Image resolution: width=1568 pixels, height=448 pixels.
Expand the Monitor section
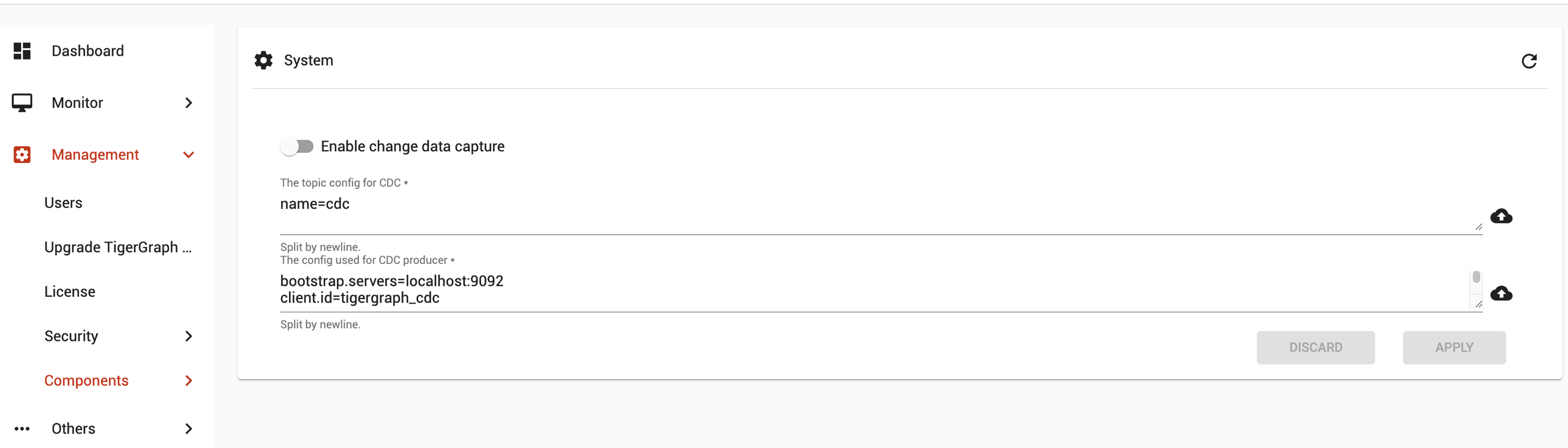[x=189, y=102]
